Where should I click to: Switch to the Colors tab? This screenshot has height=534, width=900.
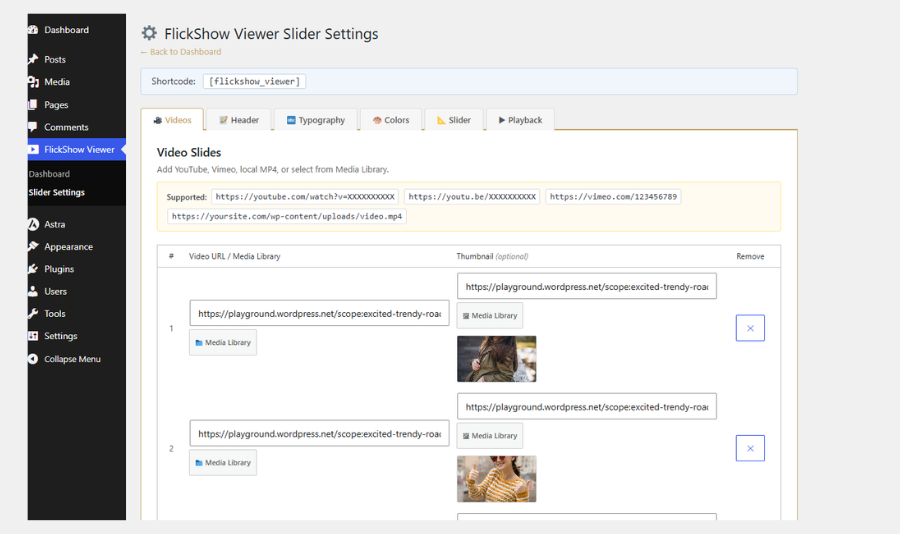[x=391, y=120]
